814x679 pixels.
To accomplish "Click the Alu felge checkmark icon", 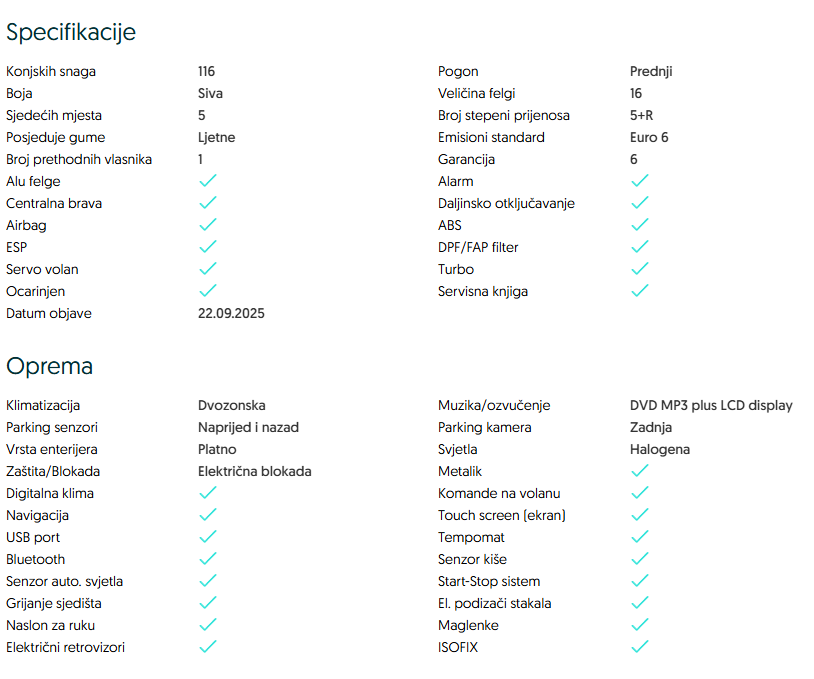I will click(x=208, y=181).
